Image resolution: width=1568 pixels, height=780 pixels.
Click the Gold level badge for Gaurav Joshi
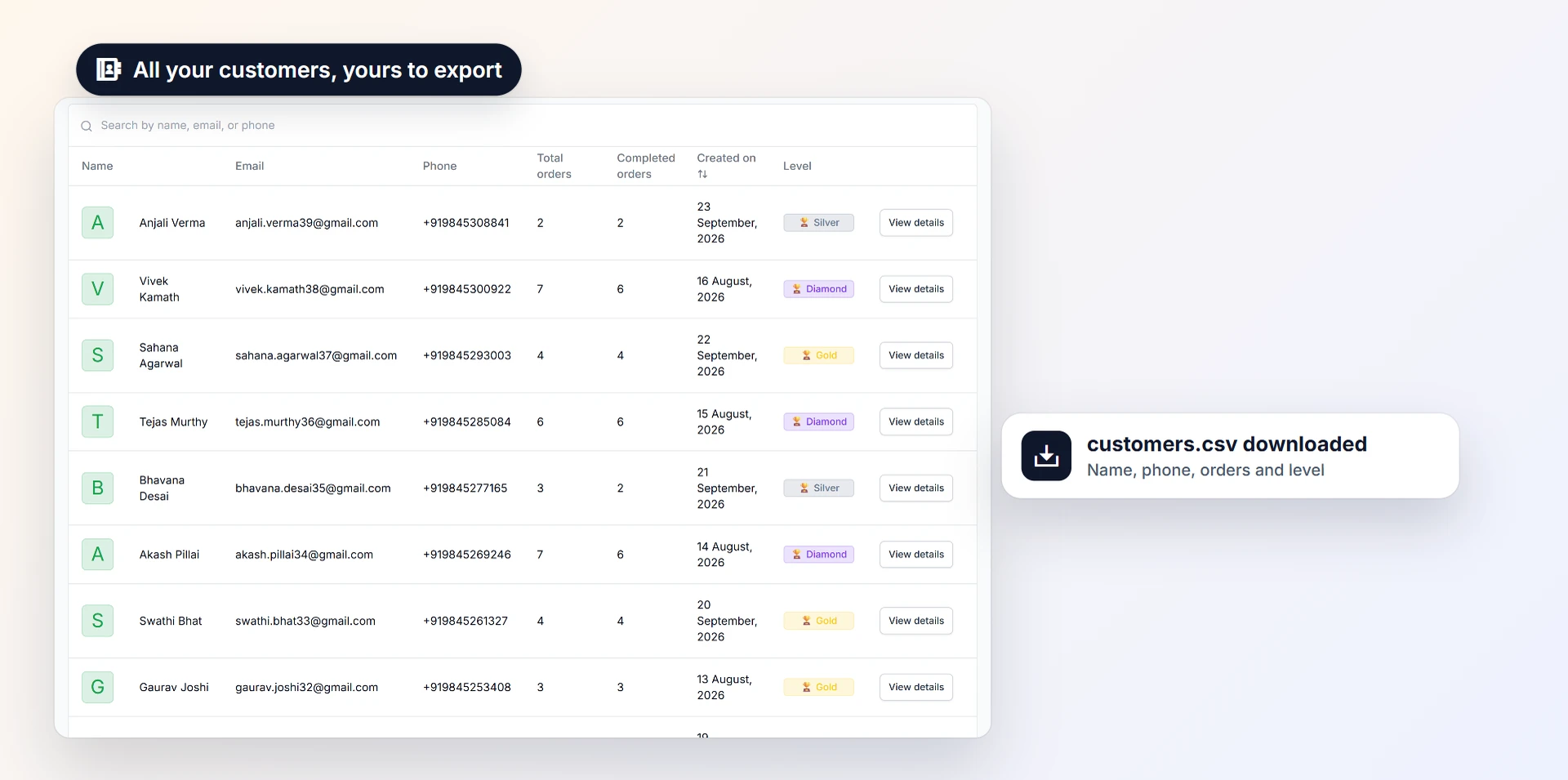(x=818, y=687)
